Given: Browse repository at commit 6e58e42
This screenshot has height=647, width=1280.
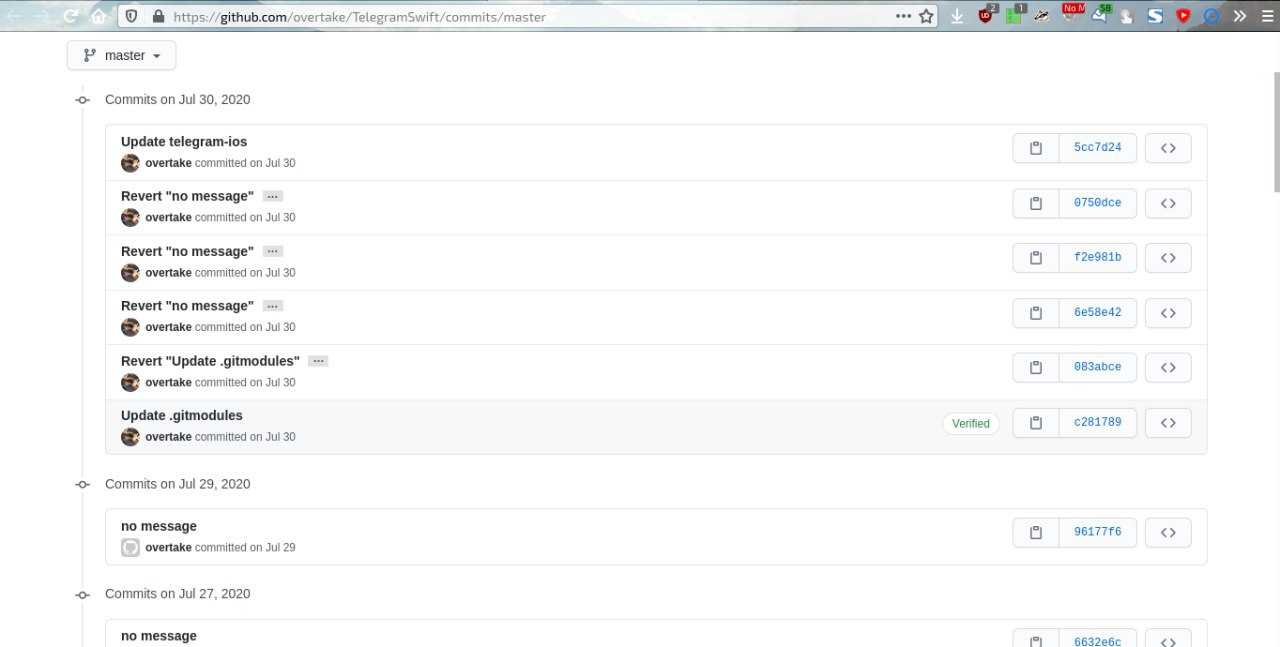Looking at the screenshot, I should [x=1168, y=313].
